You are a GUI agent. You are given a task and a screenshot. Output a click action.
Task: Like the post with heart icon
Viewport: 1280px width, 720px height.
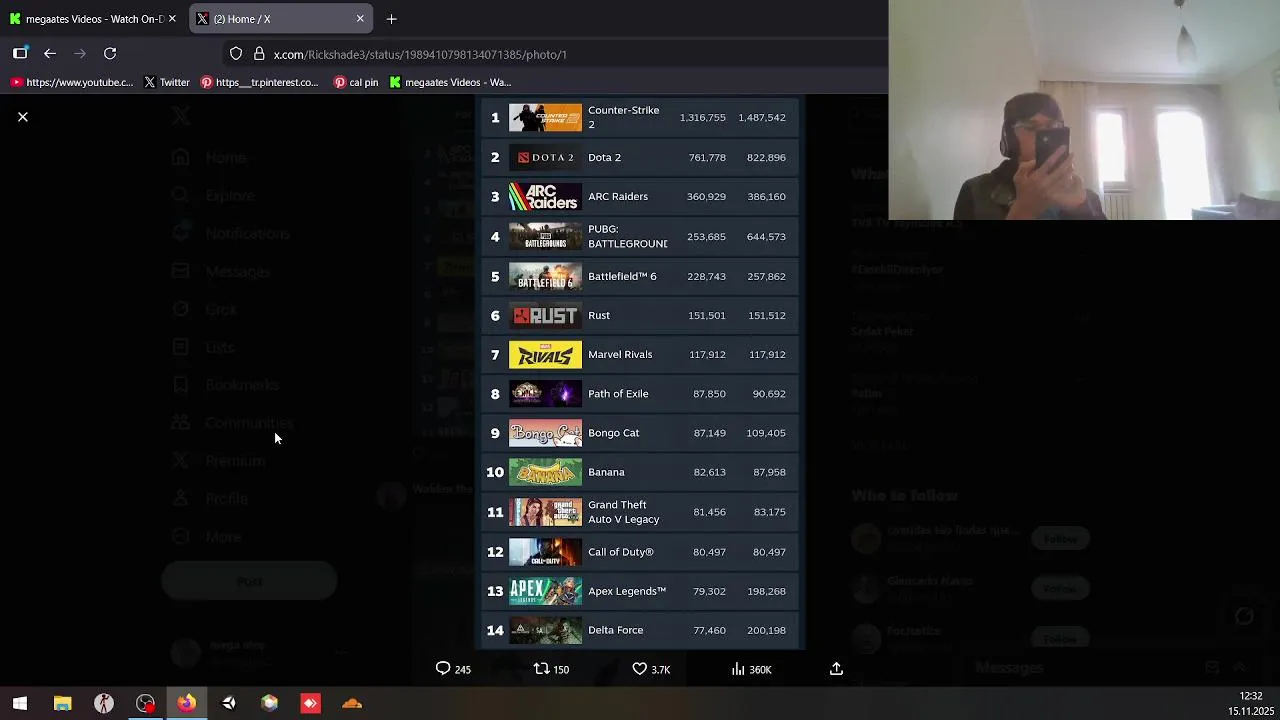coord(651,669)
